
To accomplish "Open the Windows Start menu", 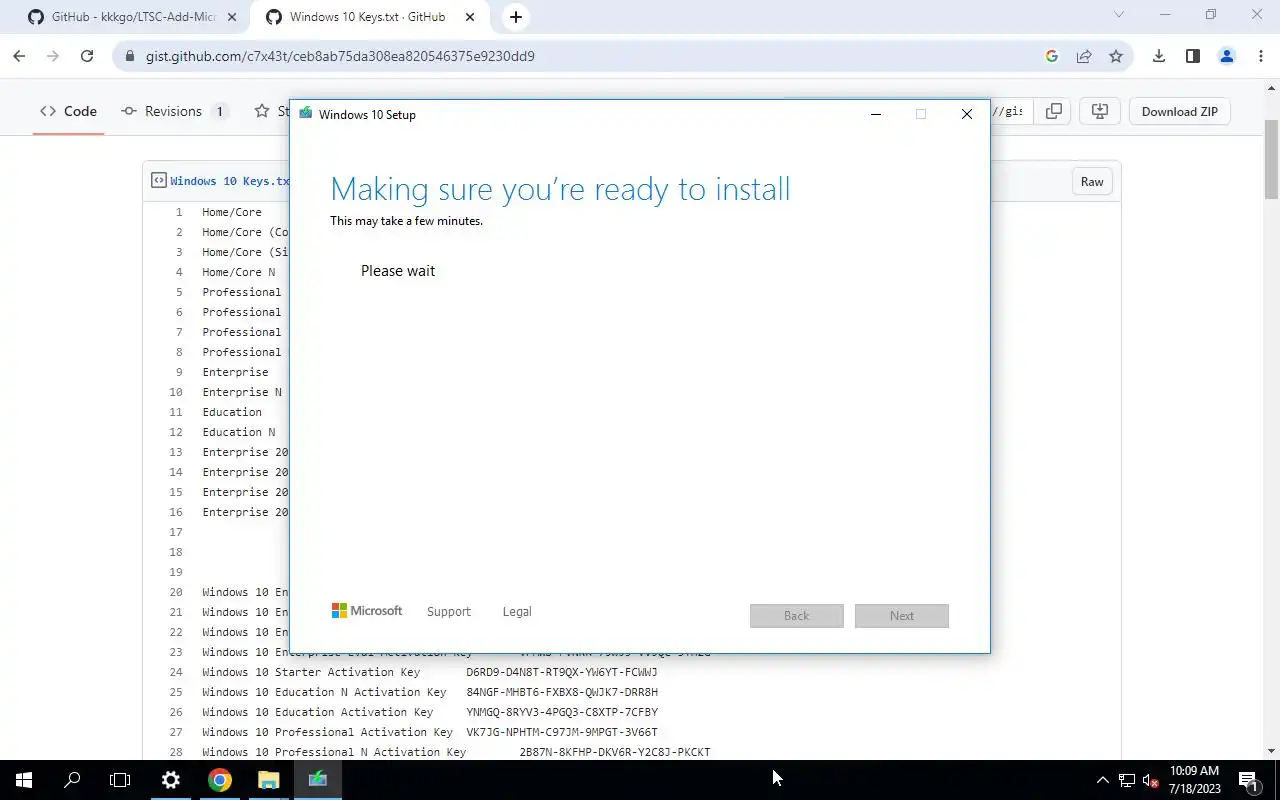I will pyautogui.click(x=24, y=780).
